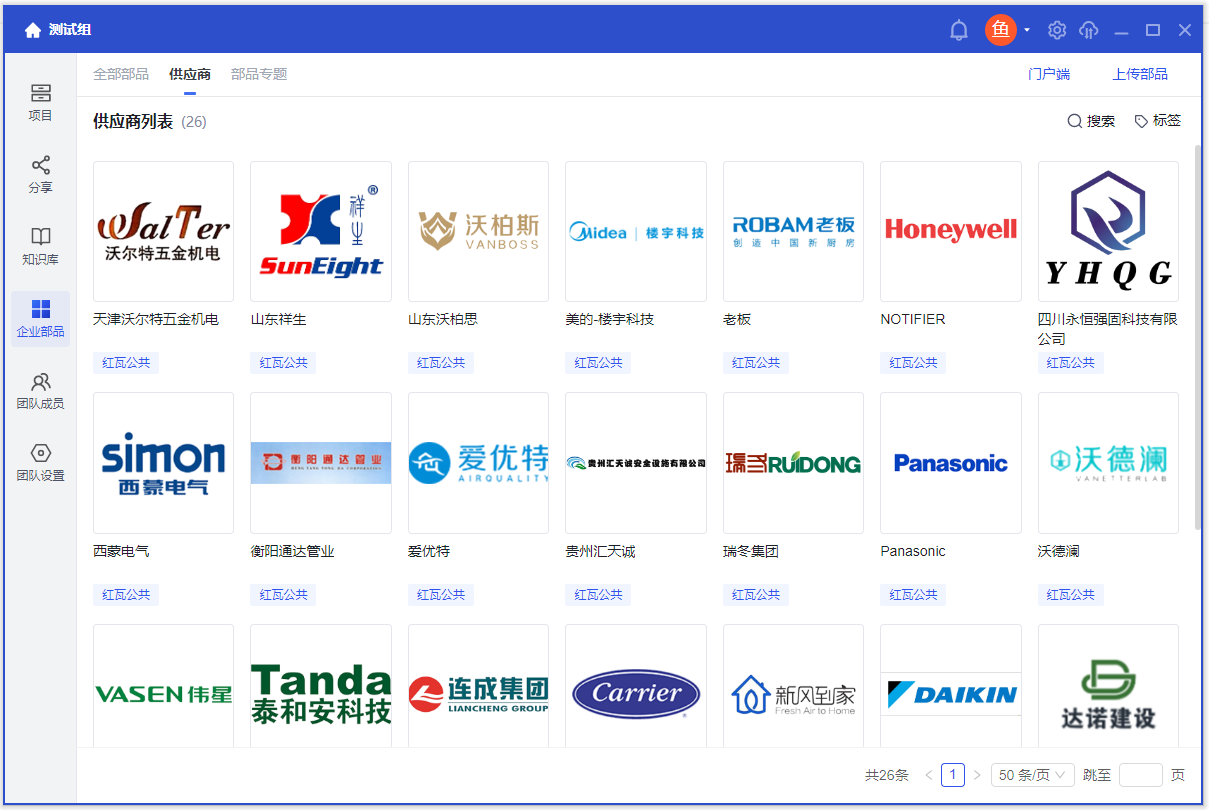This screenshot has width=1209, height=810.
Task: Click the supplier name 美的-楼宇科技
Action: (609, 319)
